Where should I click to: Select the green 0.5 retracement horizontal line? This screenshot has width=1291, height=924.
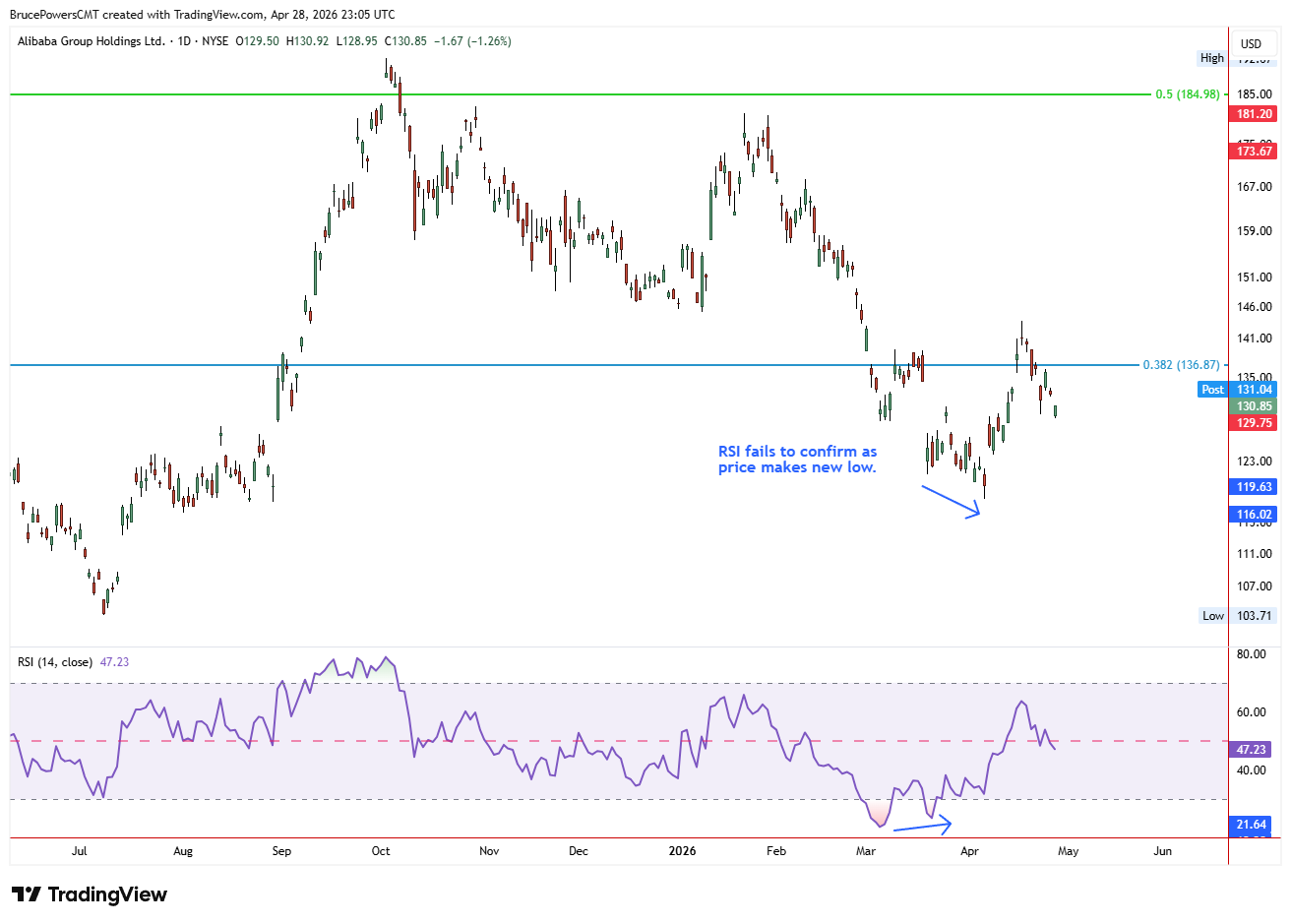click(x=581, y=94)
